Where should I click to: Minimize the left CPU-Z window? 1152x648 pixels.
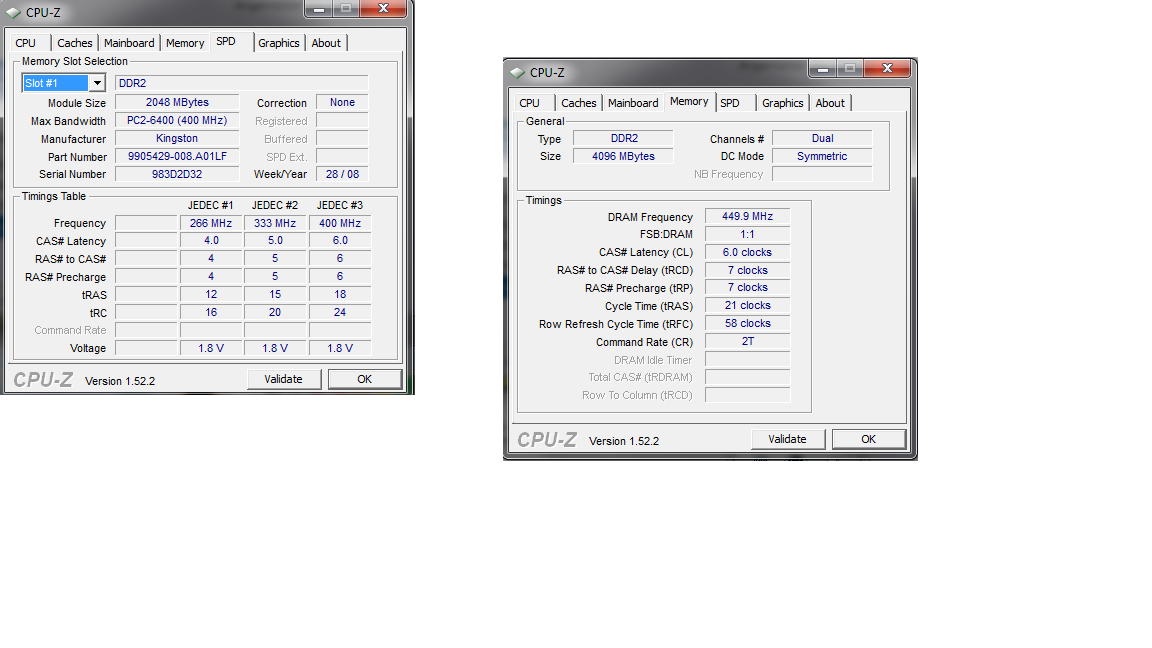pos(319,9)
